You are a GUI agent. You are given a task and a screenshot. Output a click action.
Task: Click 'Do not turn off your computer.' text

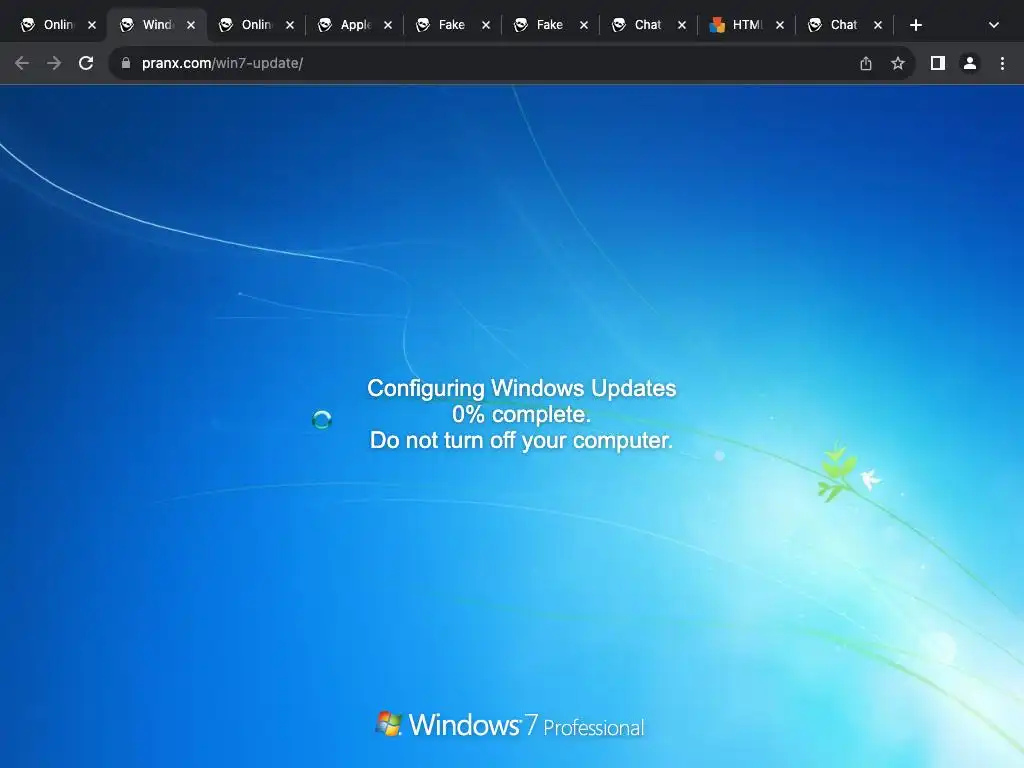pos(521,440)
